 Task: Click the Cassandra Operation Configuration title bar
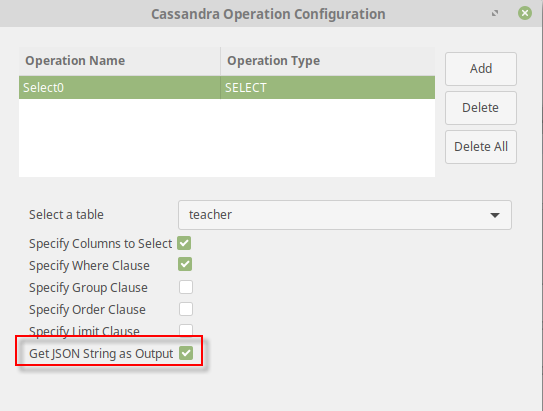click(268, 14)
